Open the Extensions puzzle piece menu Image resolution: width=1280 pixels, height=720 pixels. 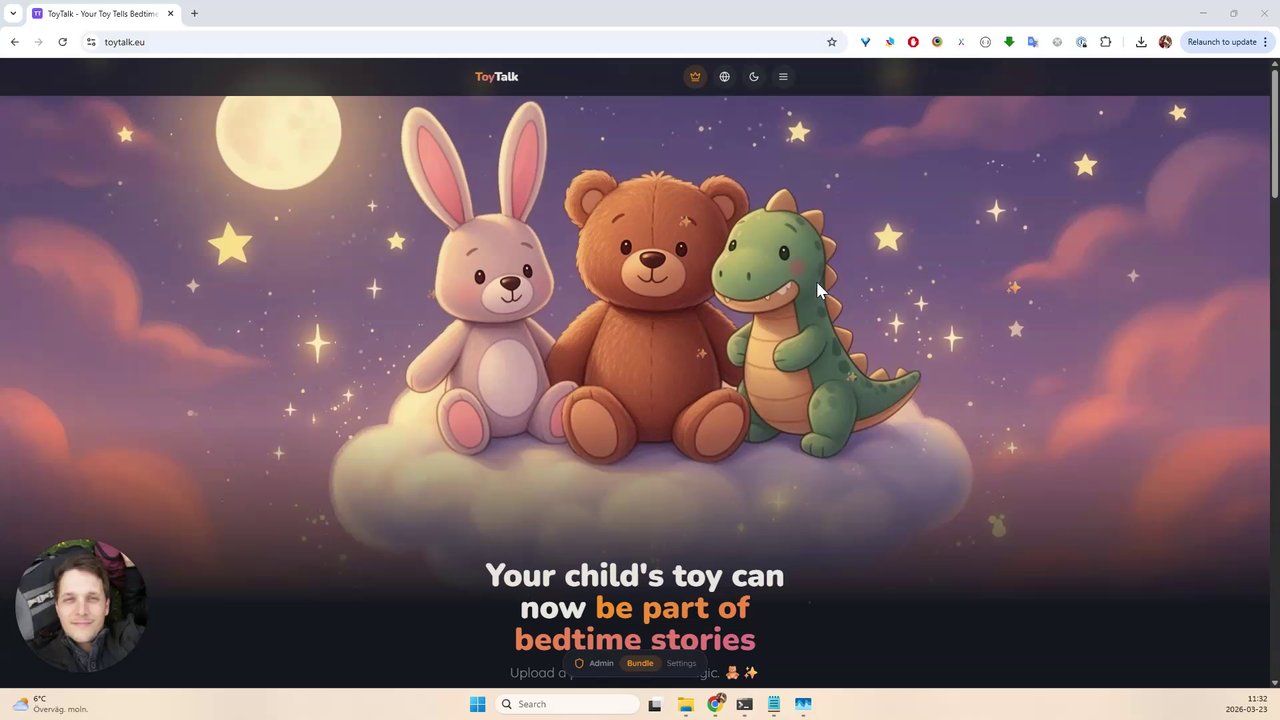[x=1105, y=42]
